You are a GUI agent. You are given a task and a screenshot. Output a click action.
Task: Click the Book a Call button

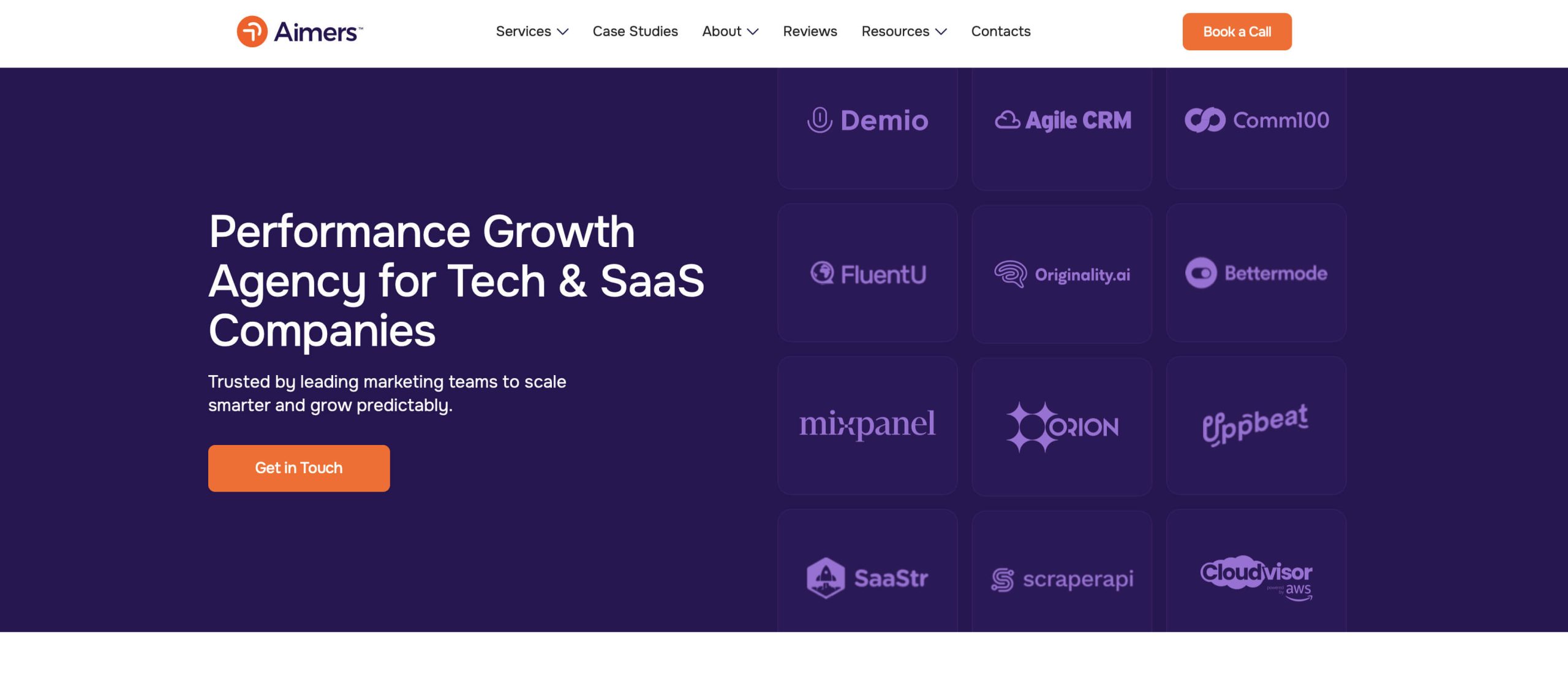[1237, 32]
